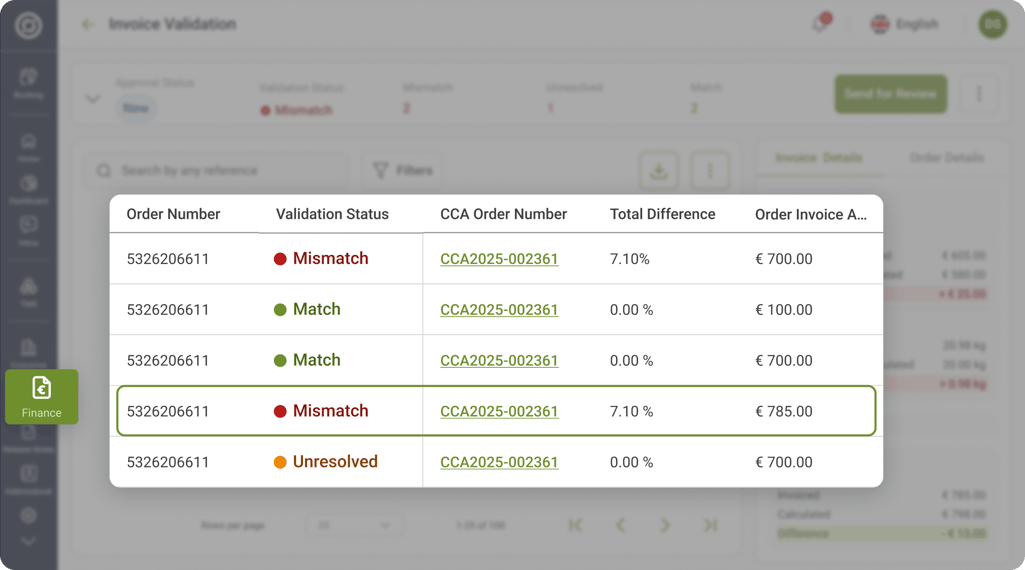1025x570 pixels.
Task: Click the Order Invoice A... column header
Action: point(811,214)
